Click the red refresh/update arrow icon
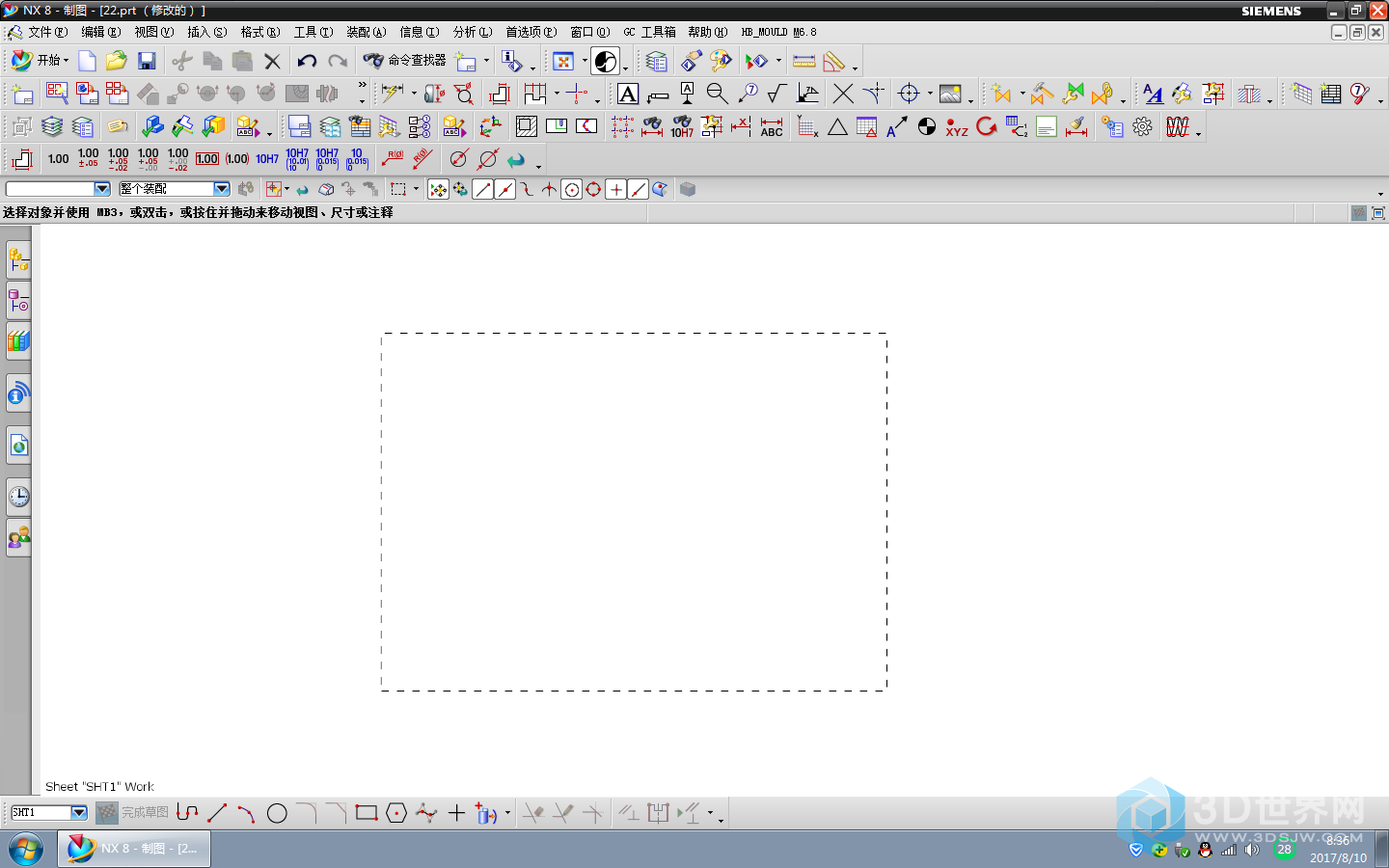Image resolution: width=1389 pixels, height=868 pixels. pos(986,126)
